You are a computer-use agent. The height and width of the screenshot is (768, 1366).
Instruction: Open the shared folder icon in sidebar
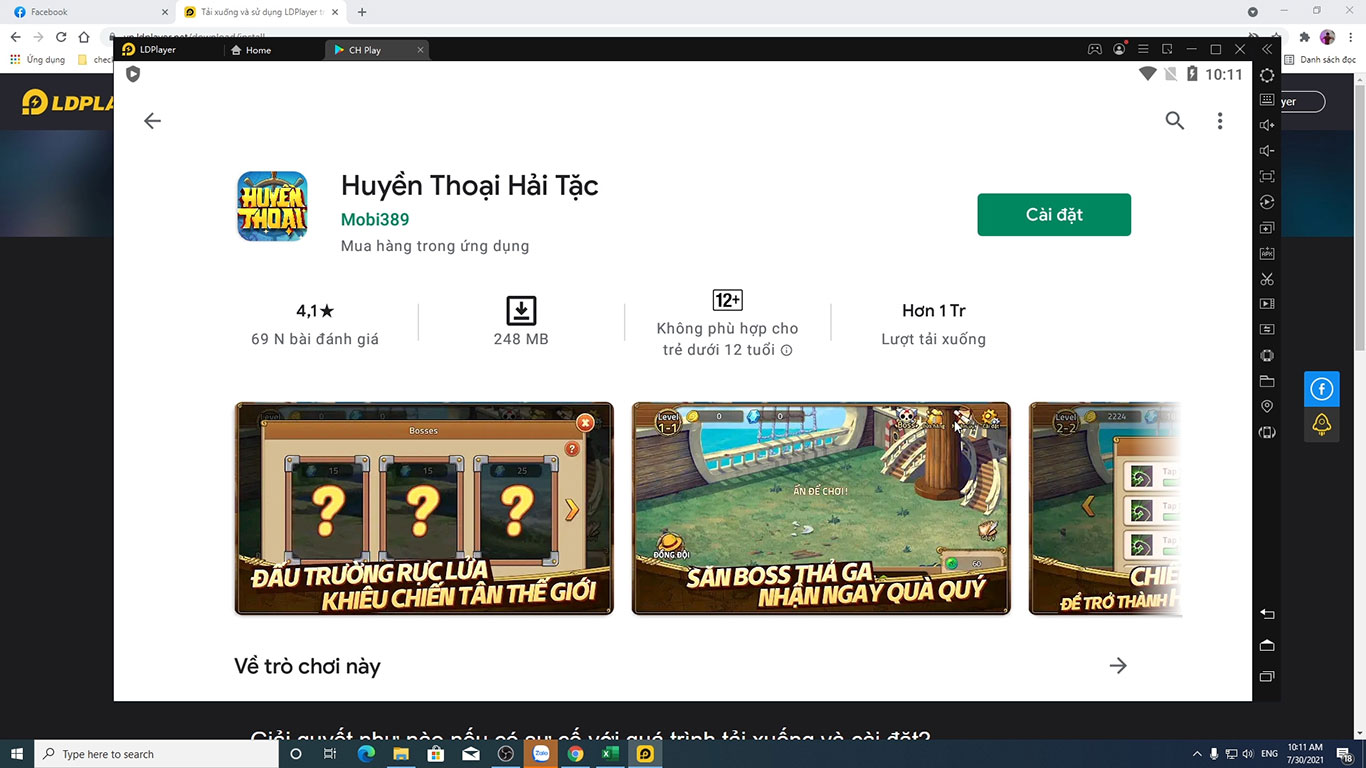(1267, 381)
